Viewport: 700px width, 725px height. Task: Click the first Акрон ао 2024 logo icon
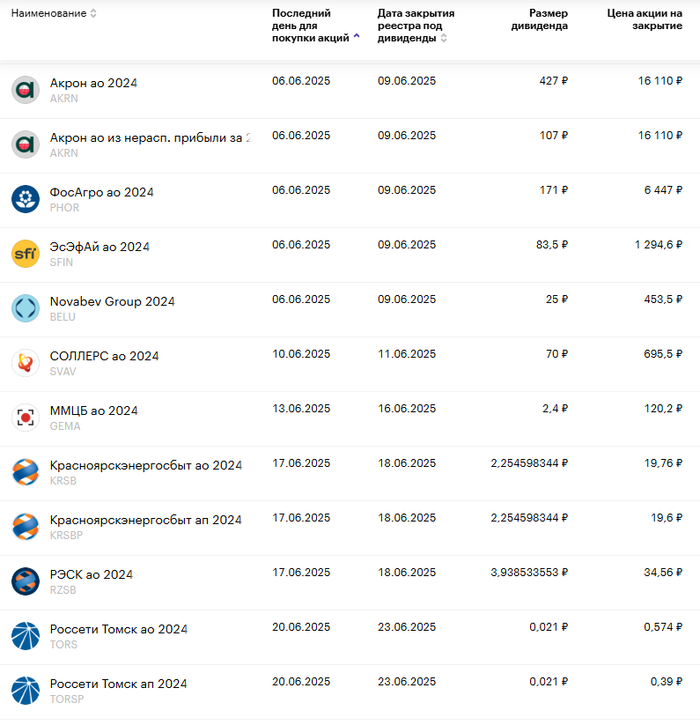25,90
